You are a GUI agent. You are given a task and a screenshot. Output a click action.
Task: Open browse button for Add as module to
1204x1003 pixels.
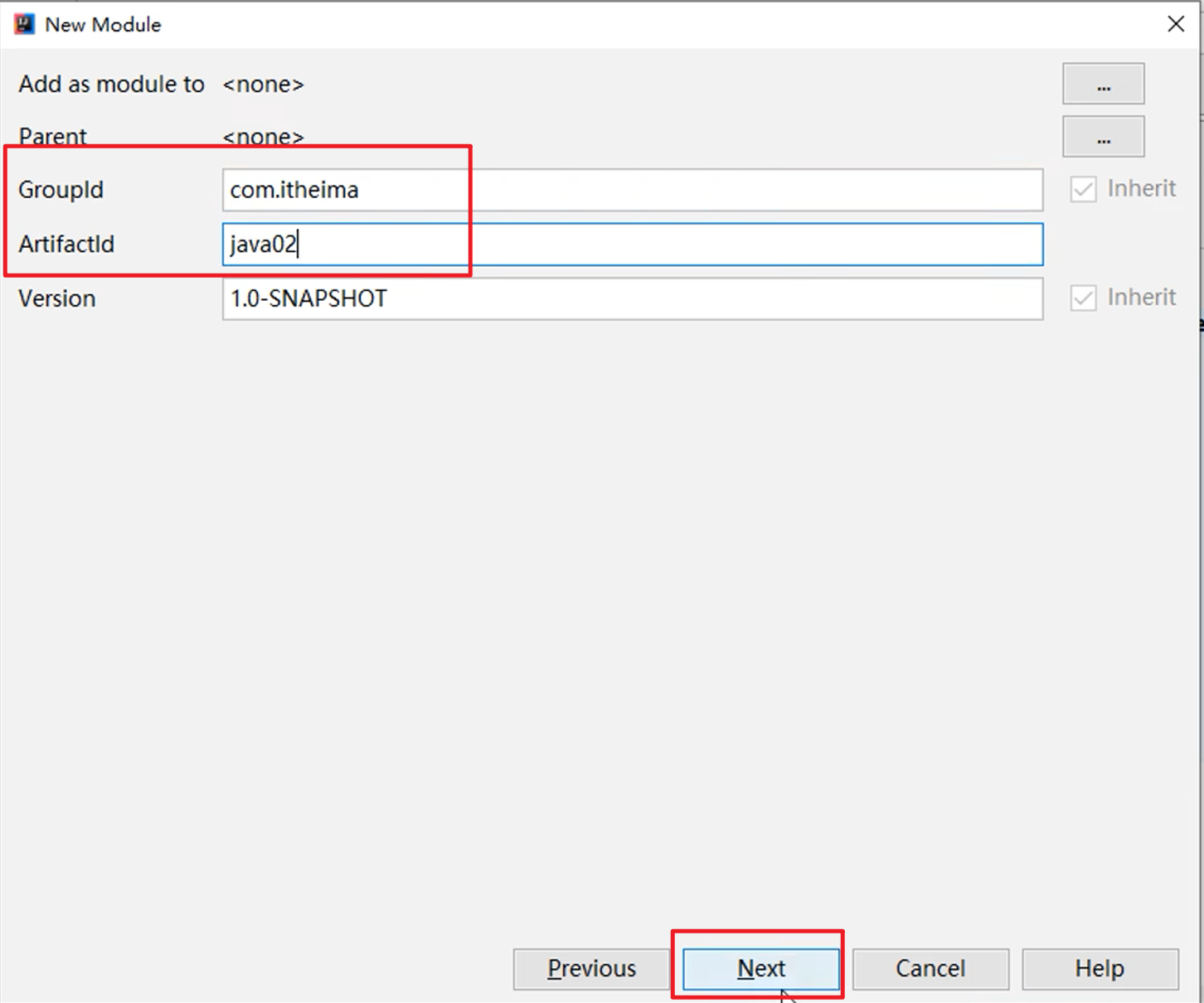click(1104, 84)
